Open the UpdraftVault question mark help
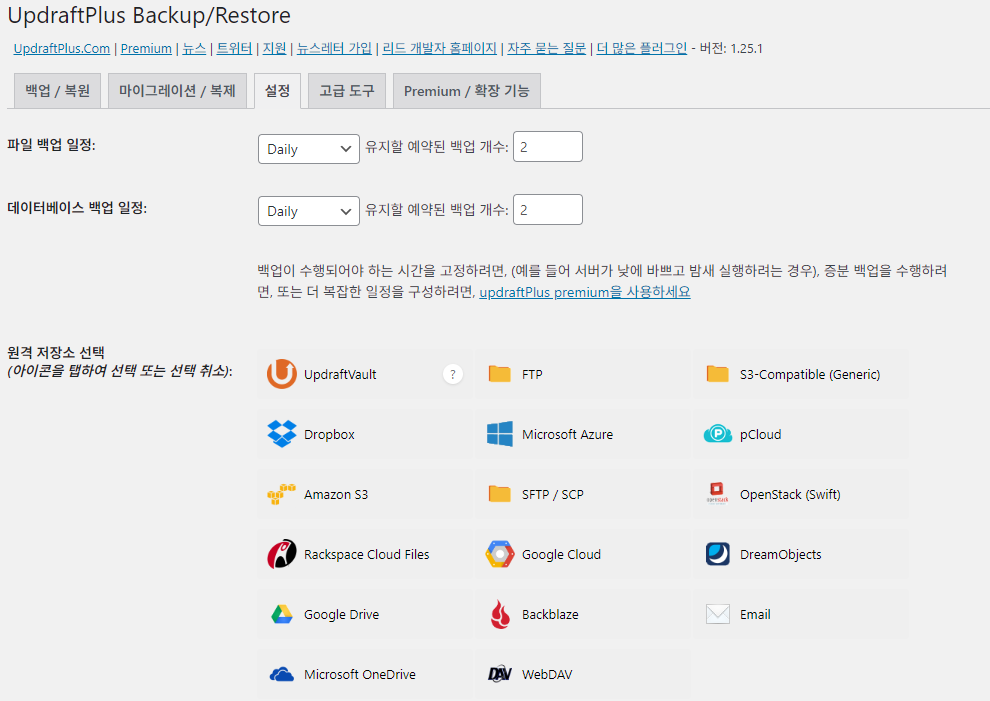 click(x=453, y=374)
